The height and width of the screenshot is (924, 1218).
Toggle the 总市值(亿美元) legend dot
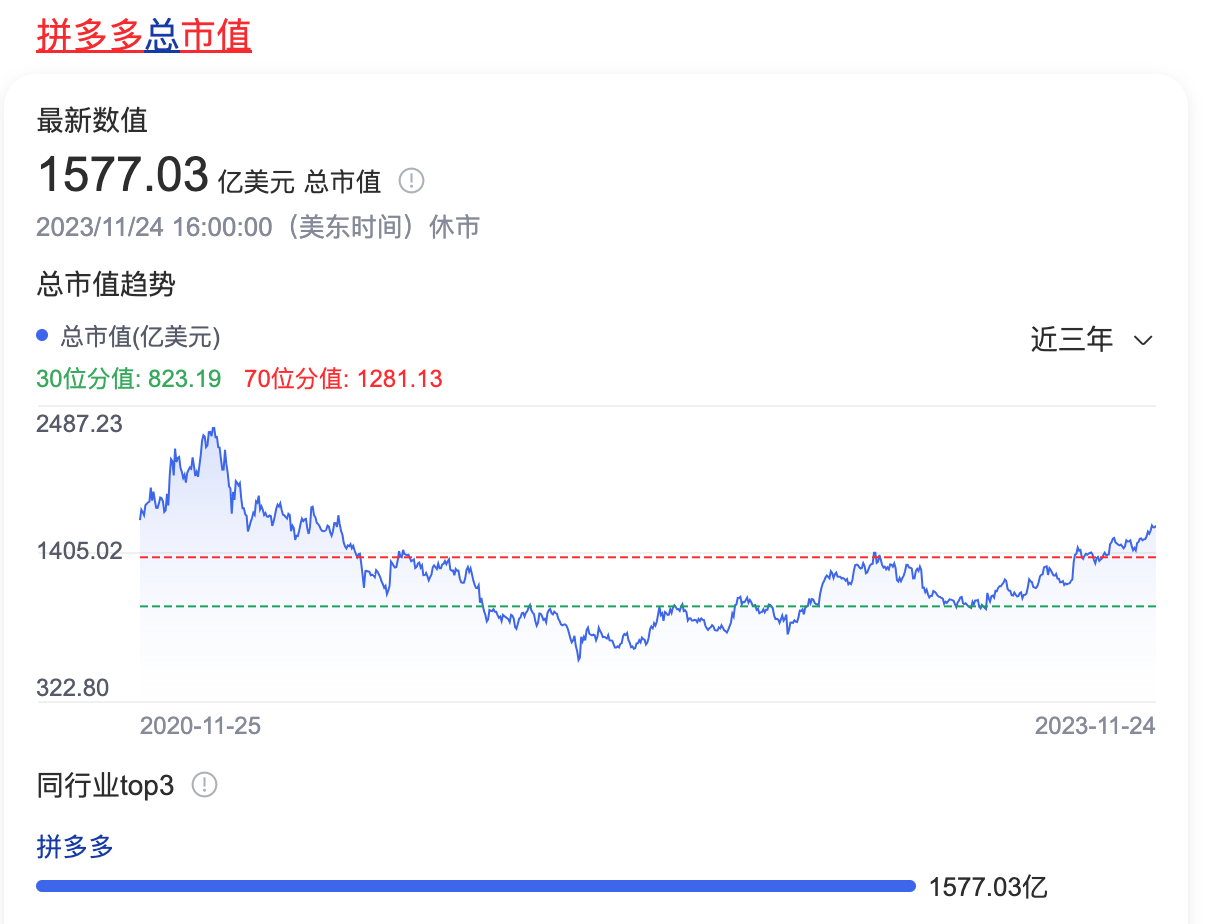(42, 336)
